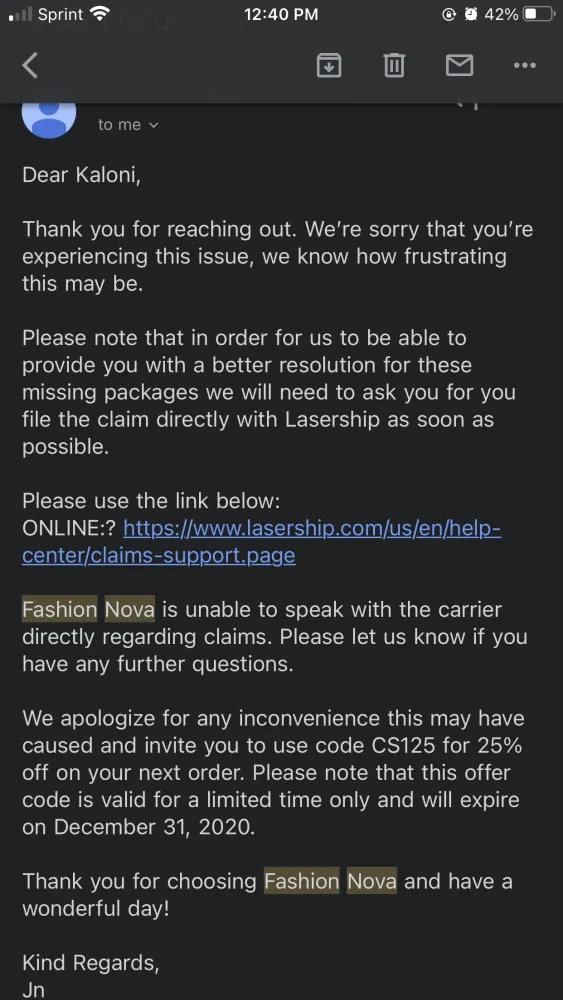Mark the message unread via envelope icon

click(459, 65)
